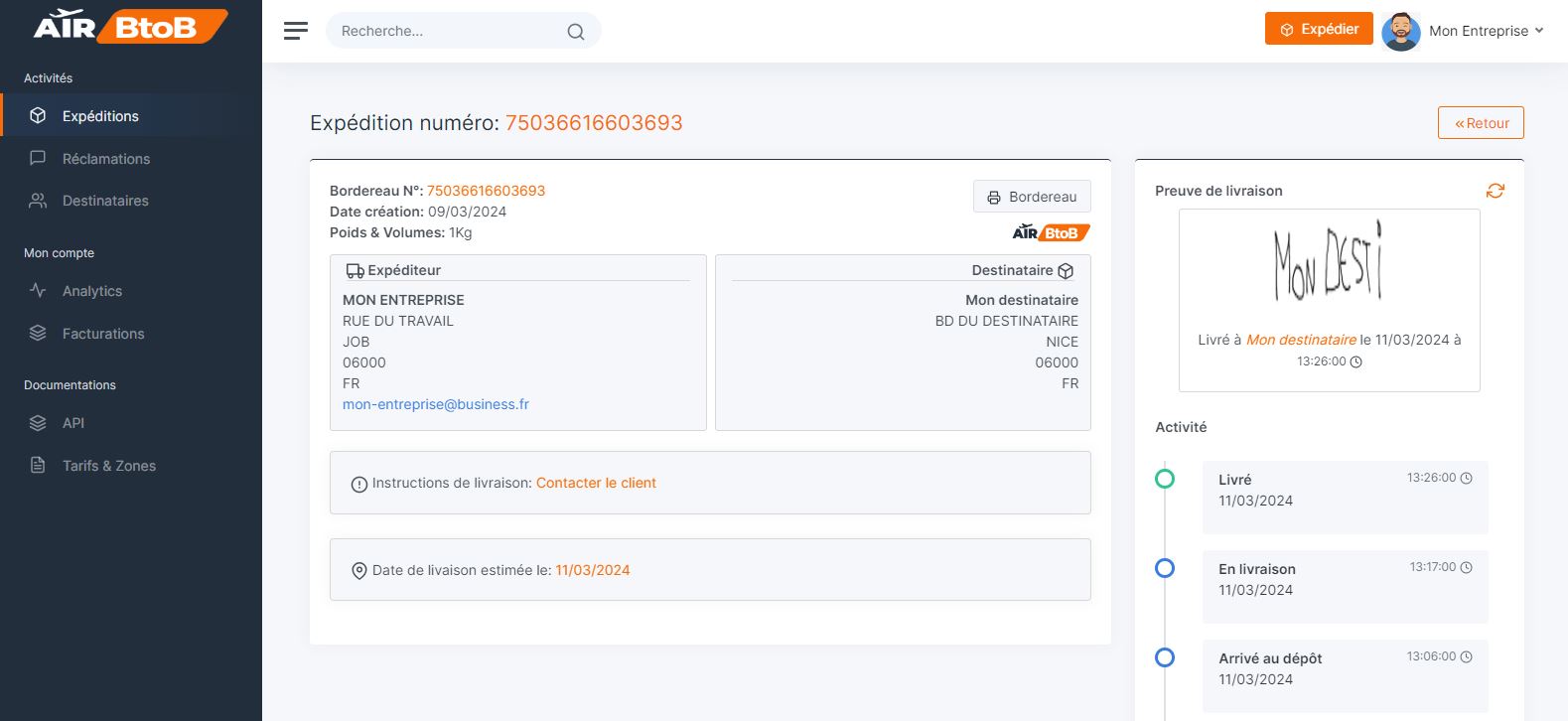1568x721 pixels.
Task: Open the API documentation entry
Action: 73,423
